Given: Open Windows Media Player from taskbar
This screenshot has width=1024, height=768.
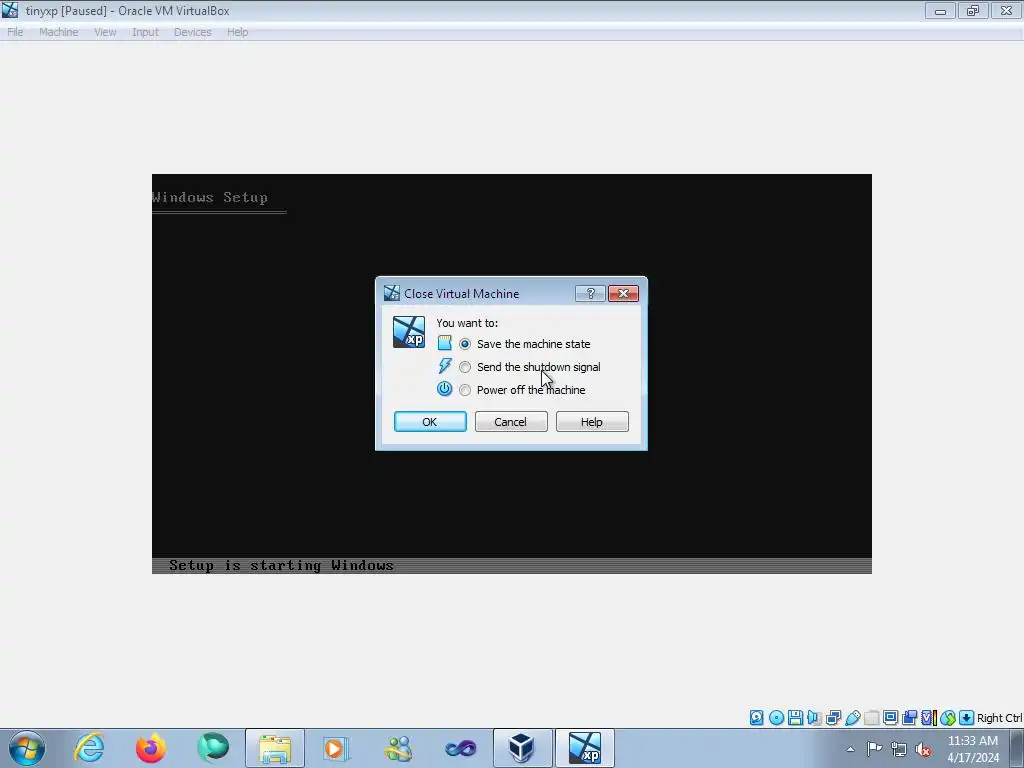Looking at the screenshot, I should [336, 748].
